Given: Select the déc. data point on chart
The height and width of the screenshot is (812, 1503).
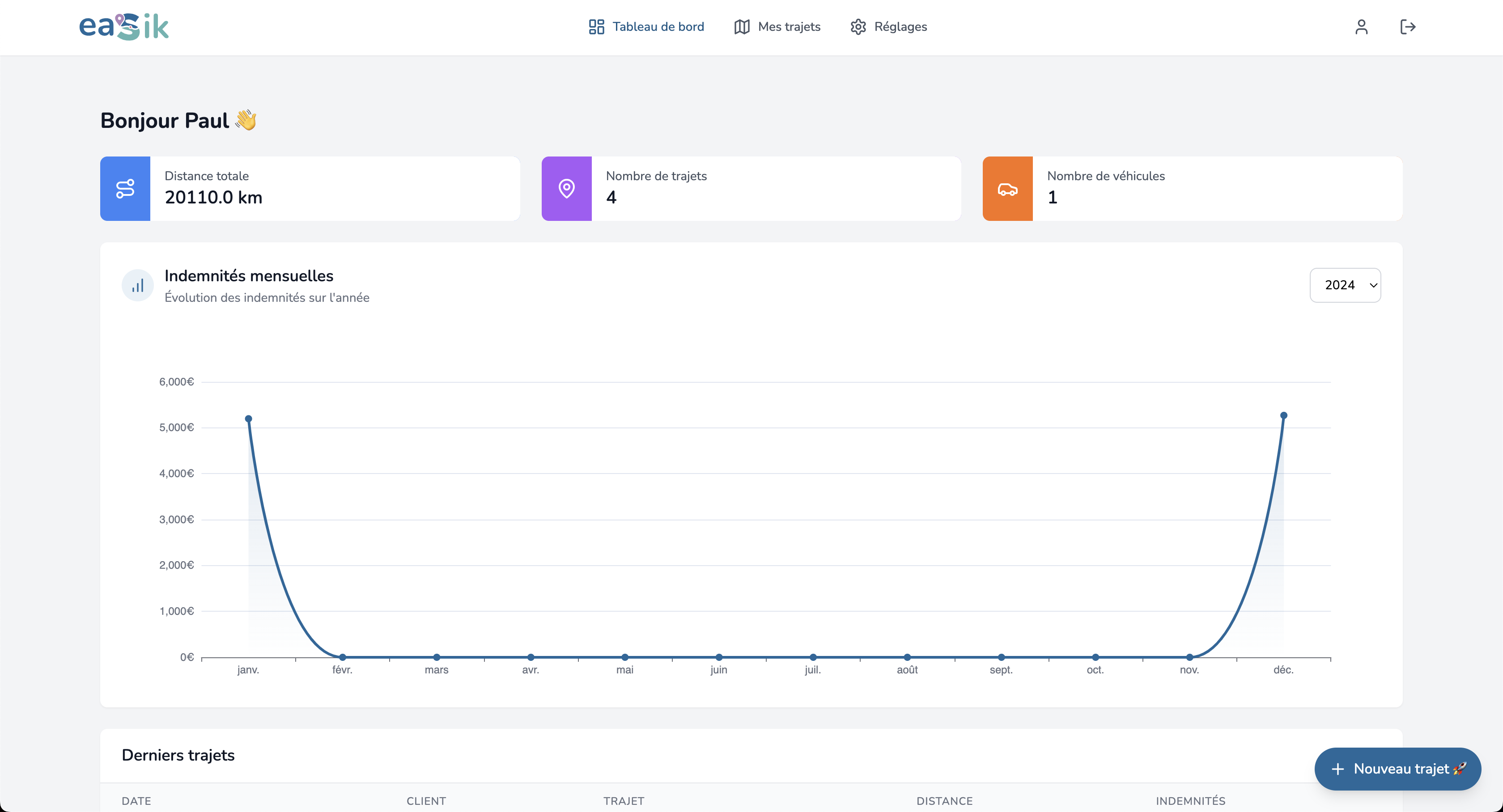Looking at the screenshot, I should point(1284,415).
